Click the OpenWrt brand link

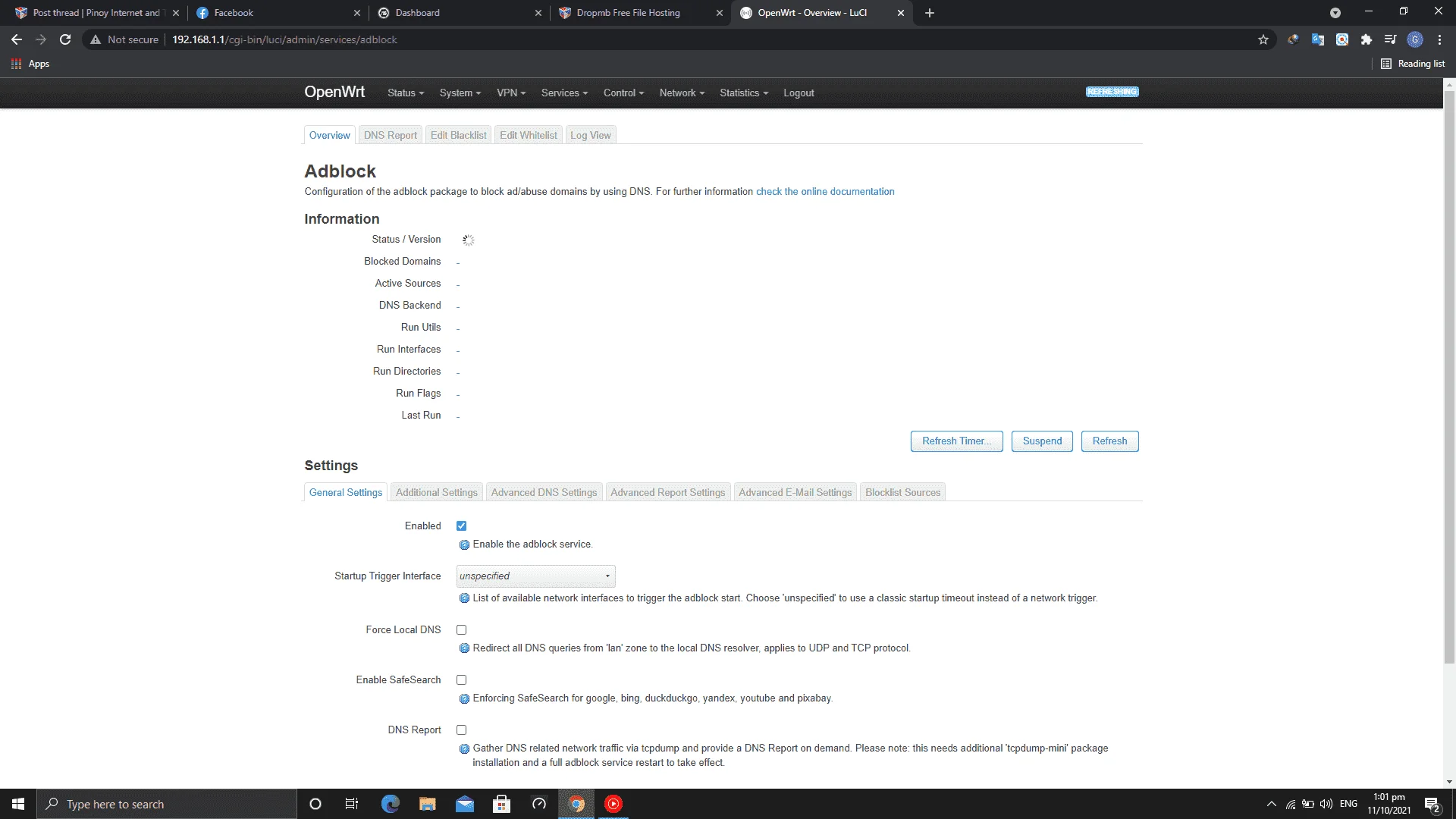tap(334, 92)
